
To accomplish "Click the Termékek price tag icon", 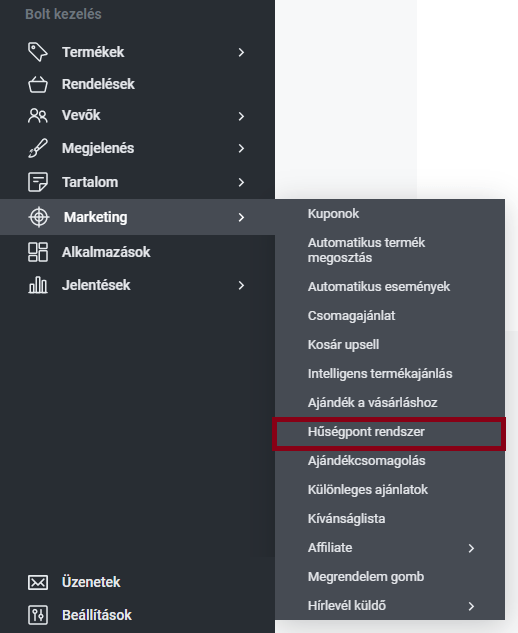I will (x=38, y=52).
